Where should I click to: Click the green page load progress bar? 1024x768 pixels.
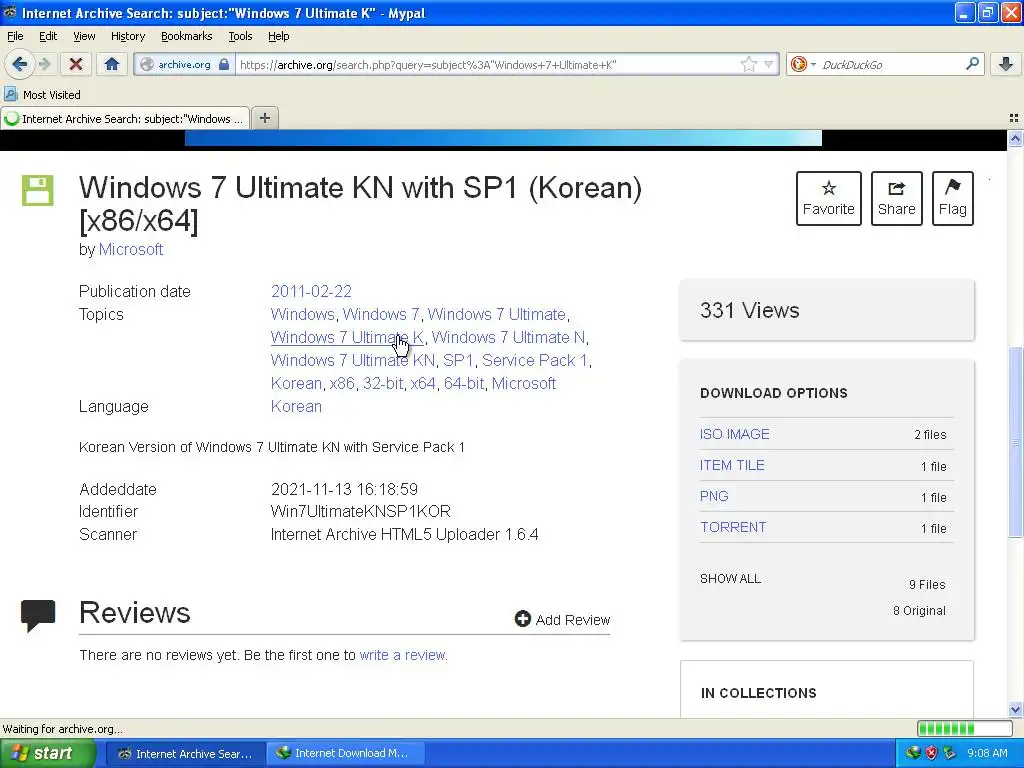pos(964,729)
